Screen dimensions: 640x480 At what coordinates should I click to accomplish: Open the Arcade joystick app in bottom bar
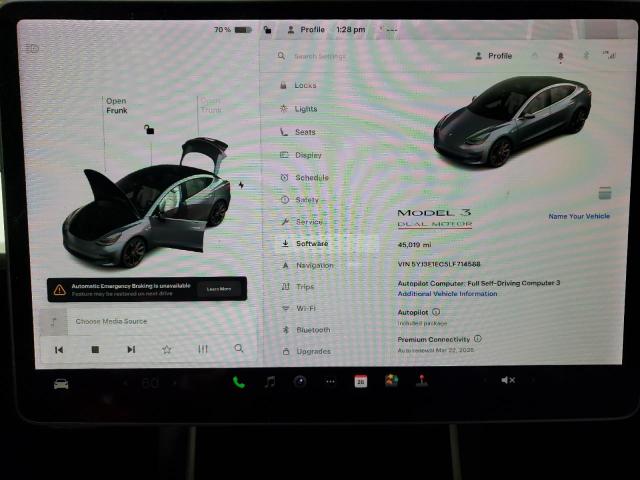[422, 380]
